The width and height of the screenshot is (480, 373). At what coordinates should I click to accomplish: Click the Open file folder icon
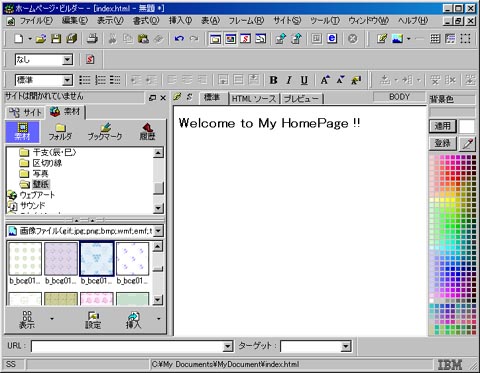click(x=41, y=39)
